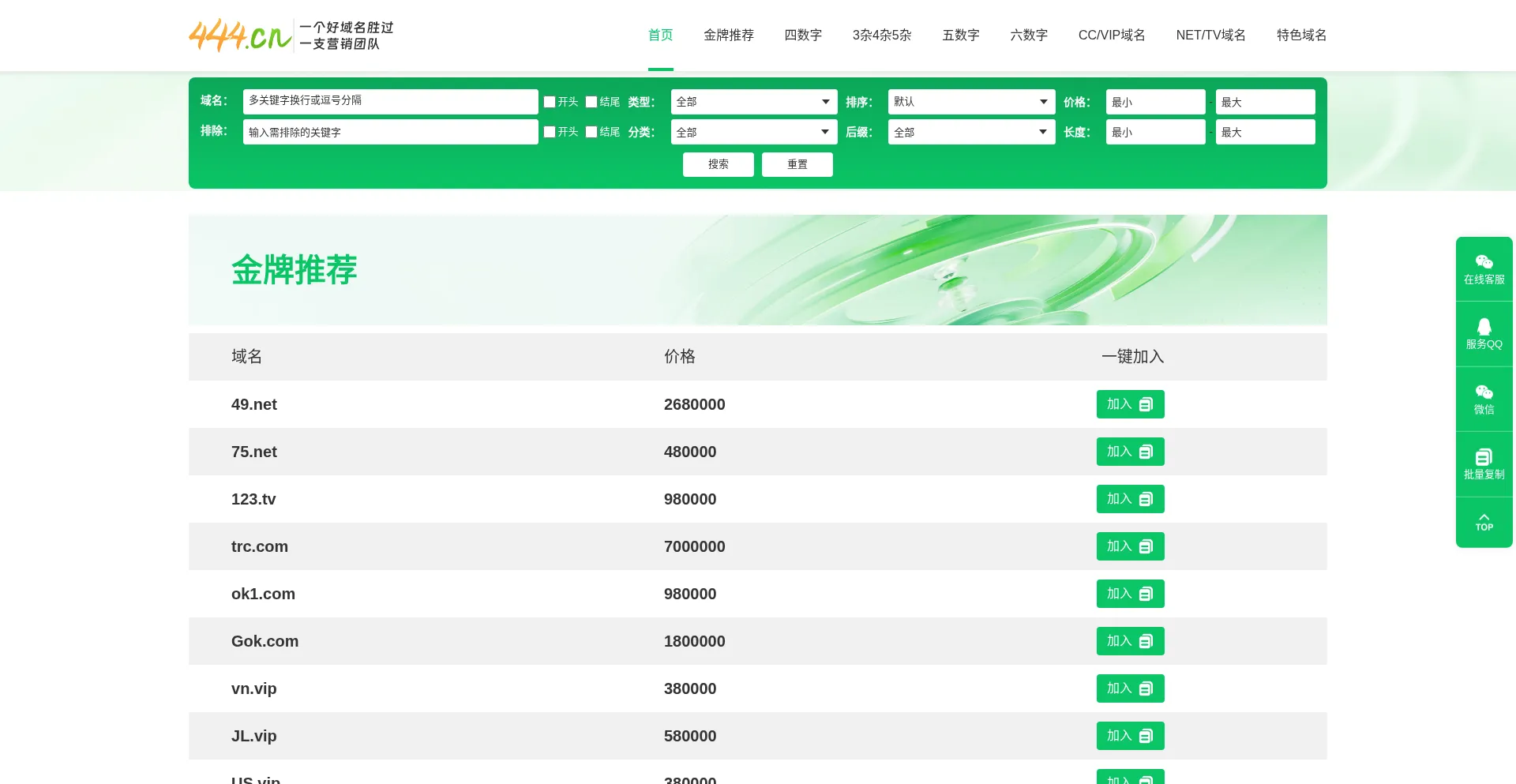The image size is (1516, 784).
Task: Jump to top with TOP arrow
Action: tap(1484, 522)
